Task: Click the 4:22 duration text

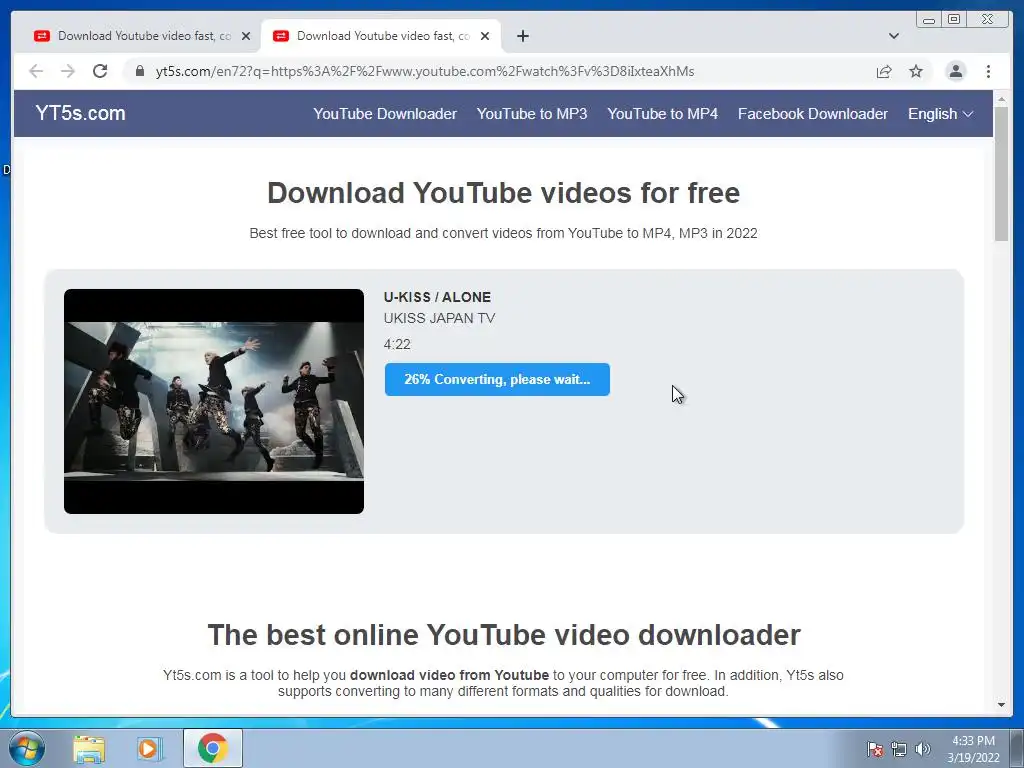Action: tap(397, 344)
